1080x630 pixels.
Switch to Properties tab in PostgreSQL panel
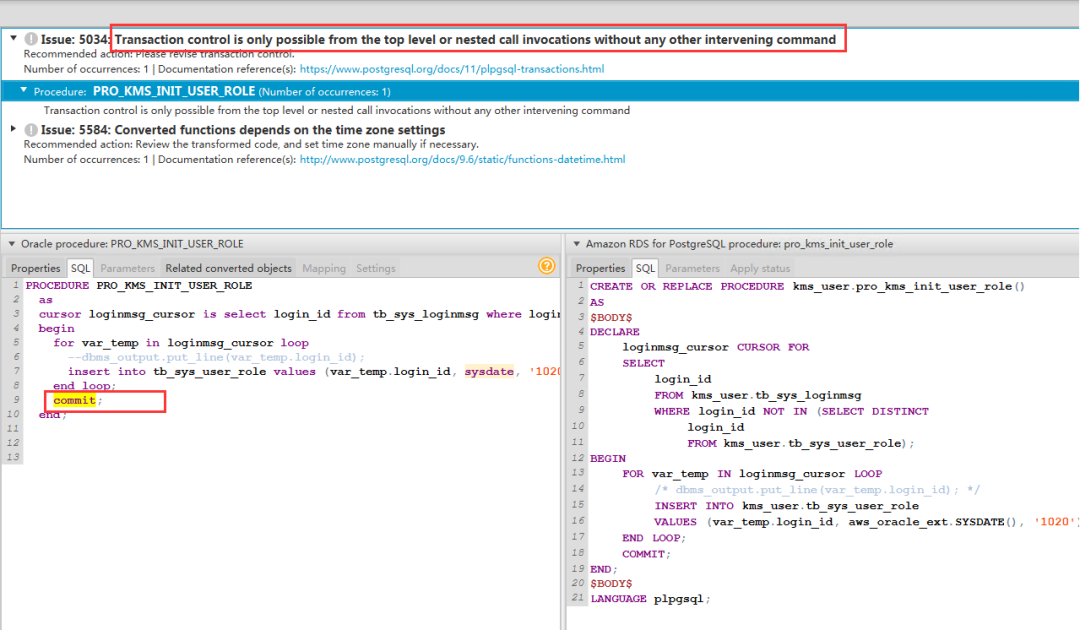point(600,268)
